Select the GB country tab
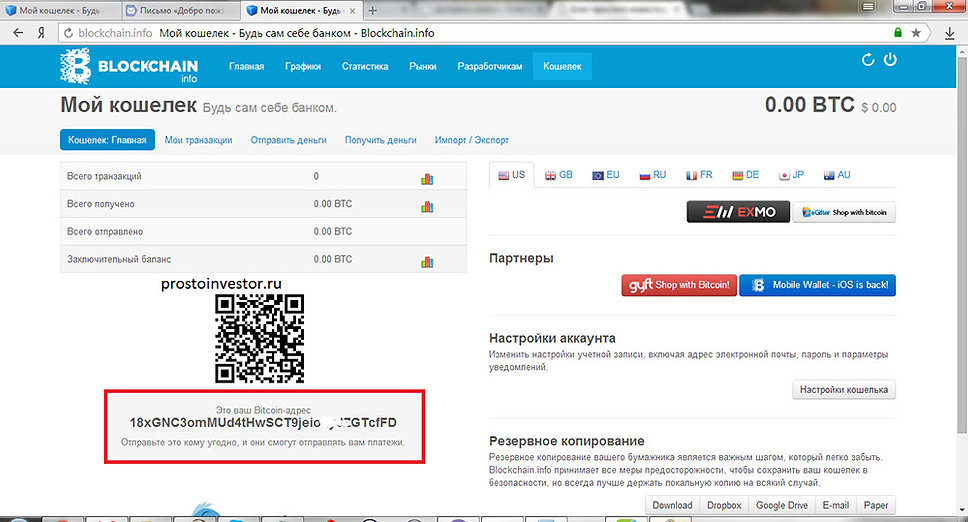 coord(559,175)
